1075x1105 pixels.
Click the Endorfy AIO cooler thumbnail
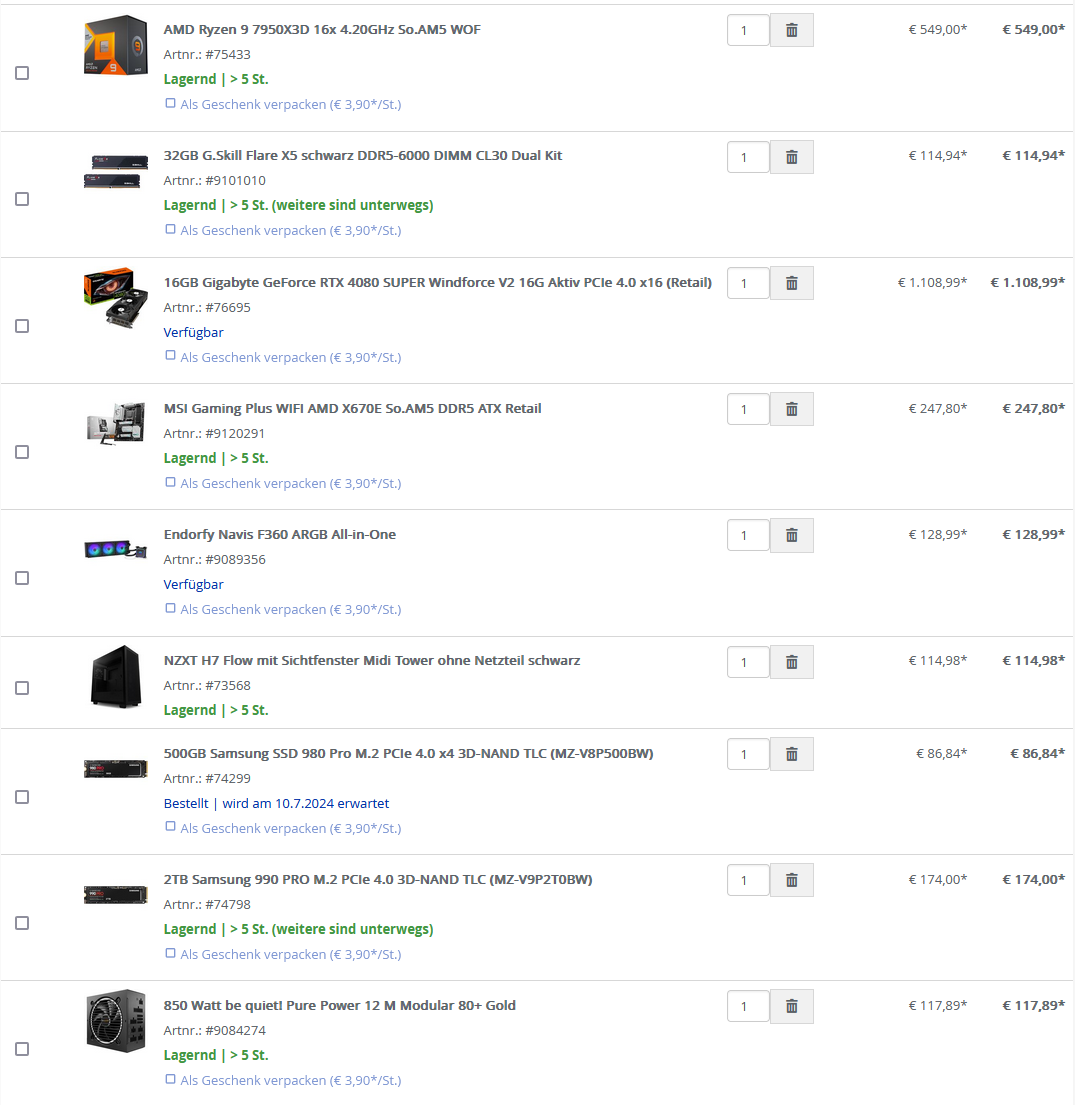tap(116, 549)
